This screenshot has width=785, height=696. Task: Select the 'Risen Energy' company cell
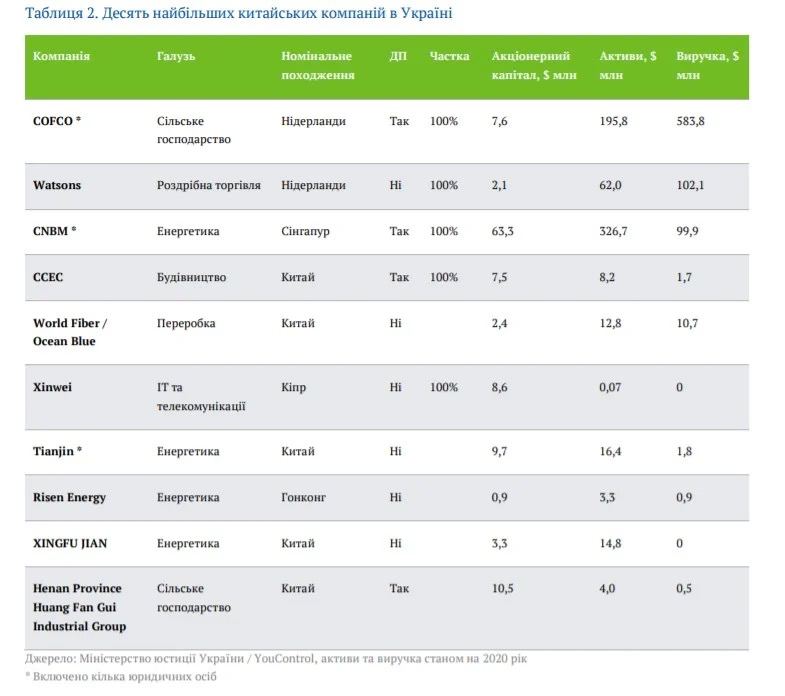click(69, 498)
